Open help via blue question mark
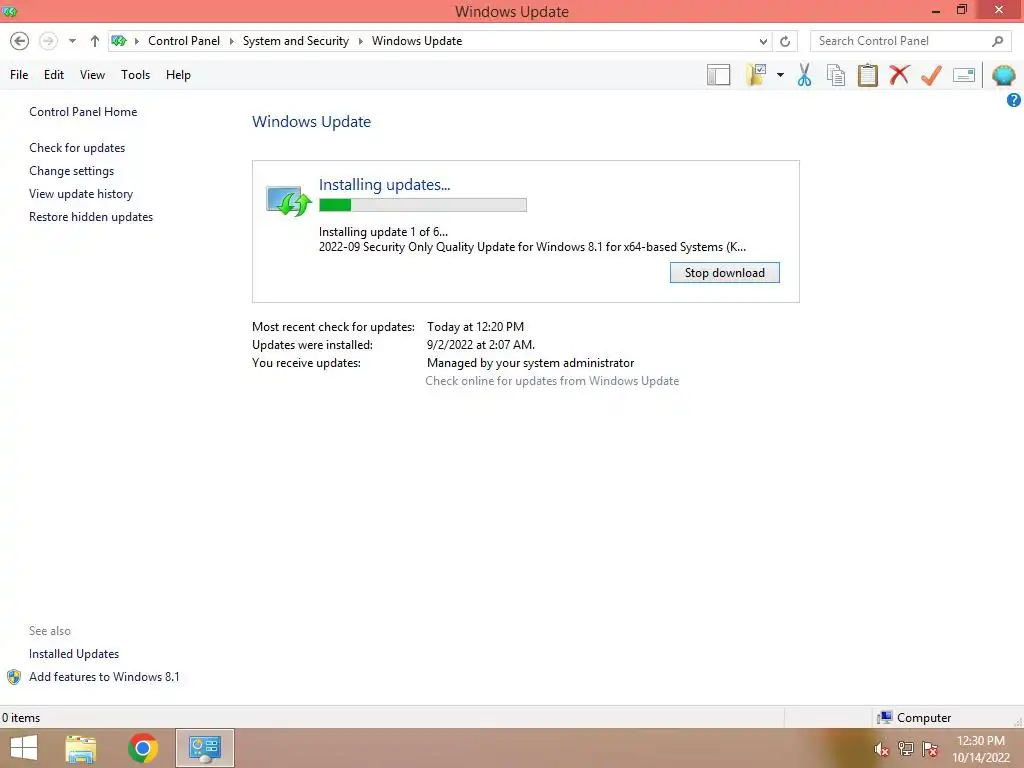 pos(1014,100)
